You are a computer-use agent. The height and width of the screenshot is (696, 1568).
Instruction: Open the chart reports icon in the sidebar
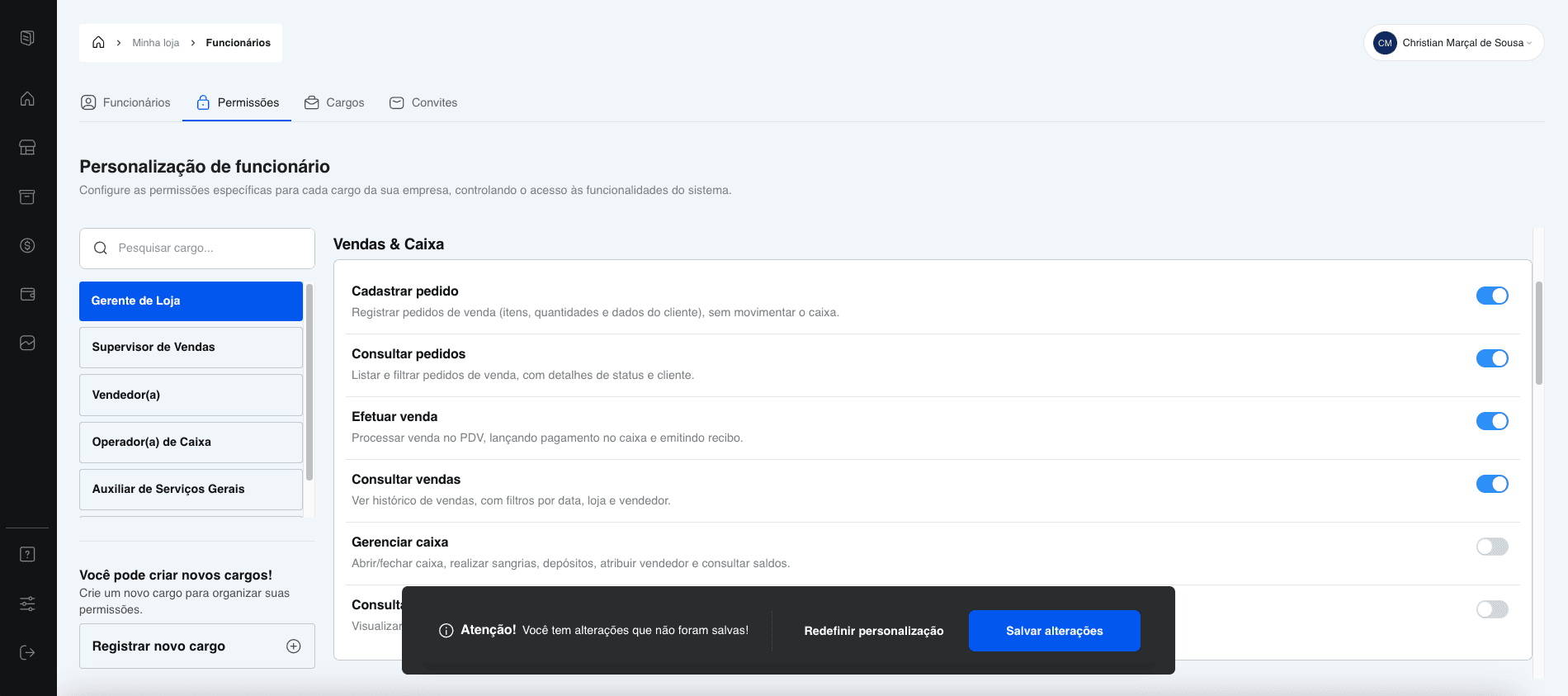tap(27, 343)
